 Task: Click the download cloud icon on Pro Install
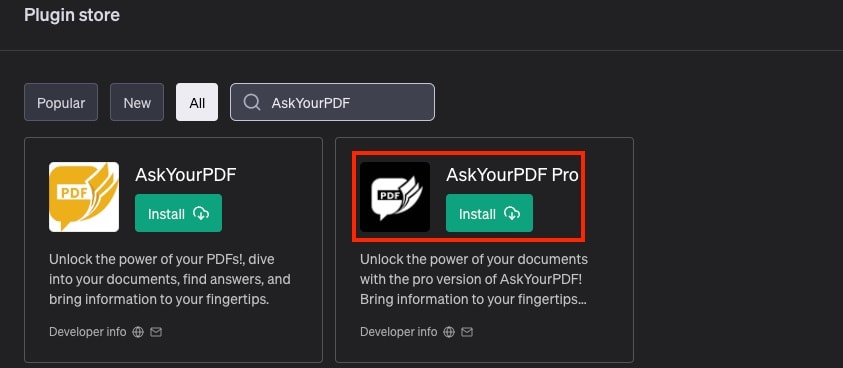click(512, 214)
